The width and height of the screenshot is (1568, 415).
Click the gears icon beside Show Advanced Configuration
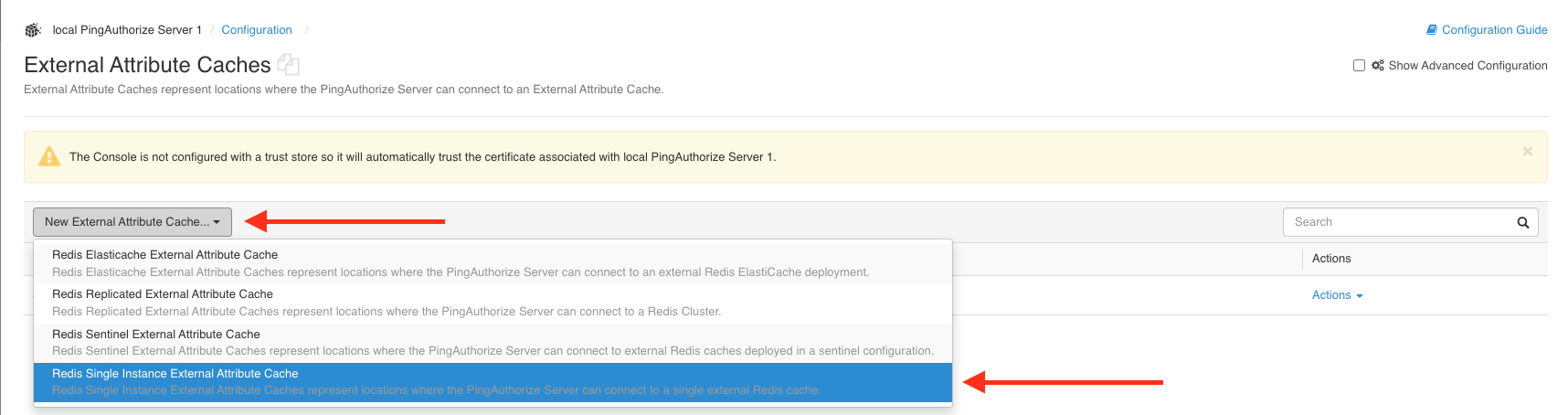click(1377, 66)
